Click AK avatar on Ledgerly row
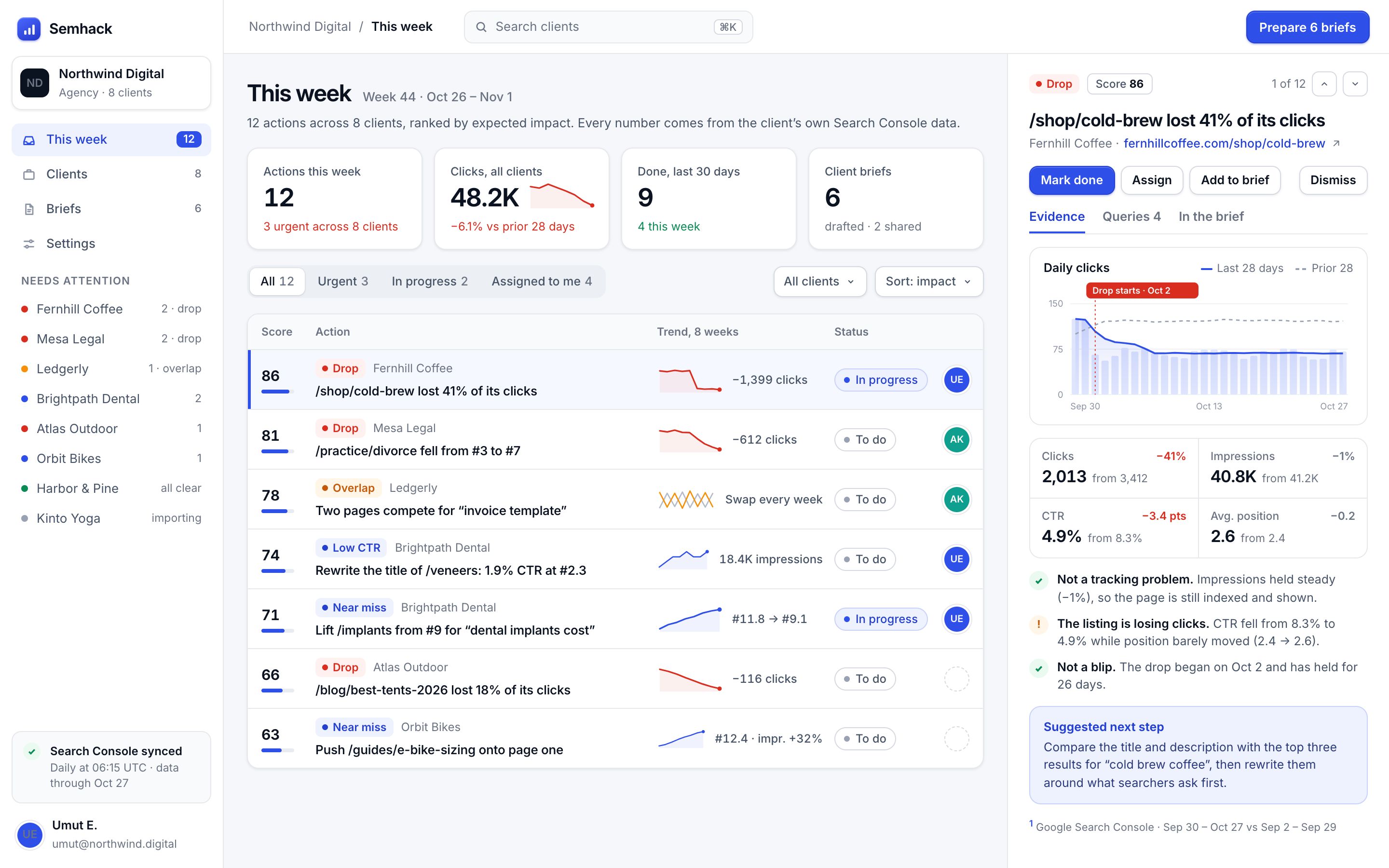 pos(956,499)
